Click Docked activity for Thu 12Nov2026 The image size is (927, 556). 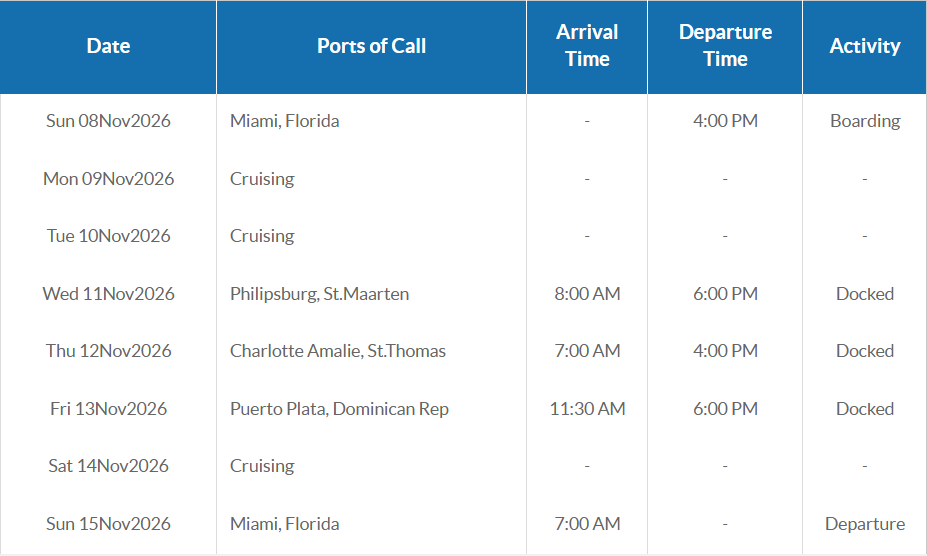pos(865,351)
